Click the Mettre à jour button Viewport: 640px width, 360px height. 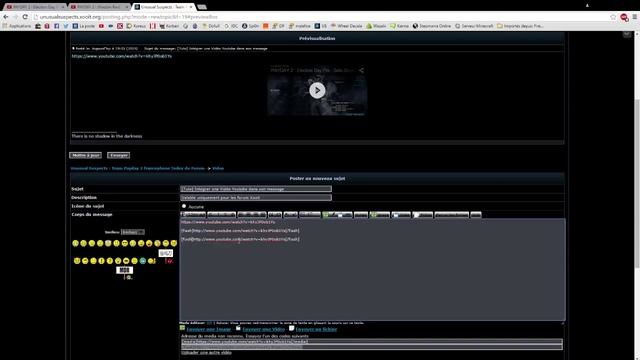(x=85, y=155)
